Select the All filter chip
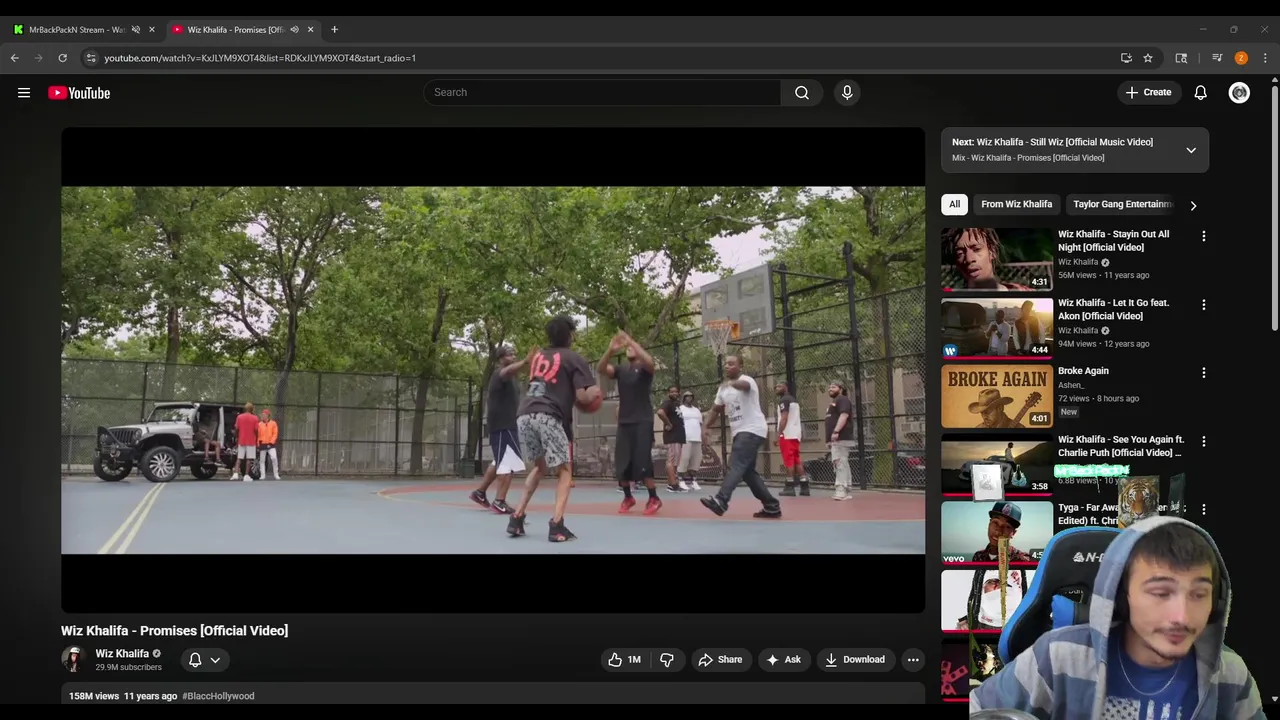Viewport: 1280px width, 720px height. 954,204
